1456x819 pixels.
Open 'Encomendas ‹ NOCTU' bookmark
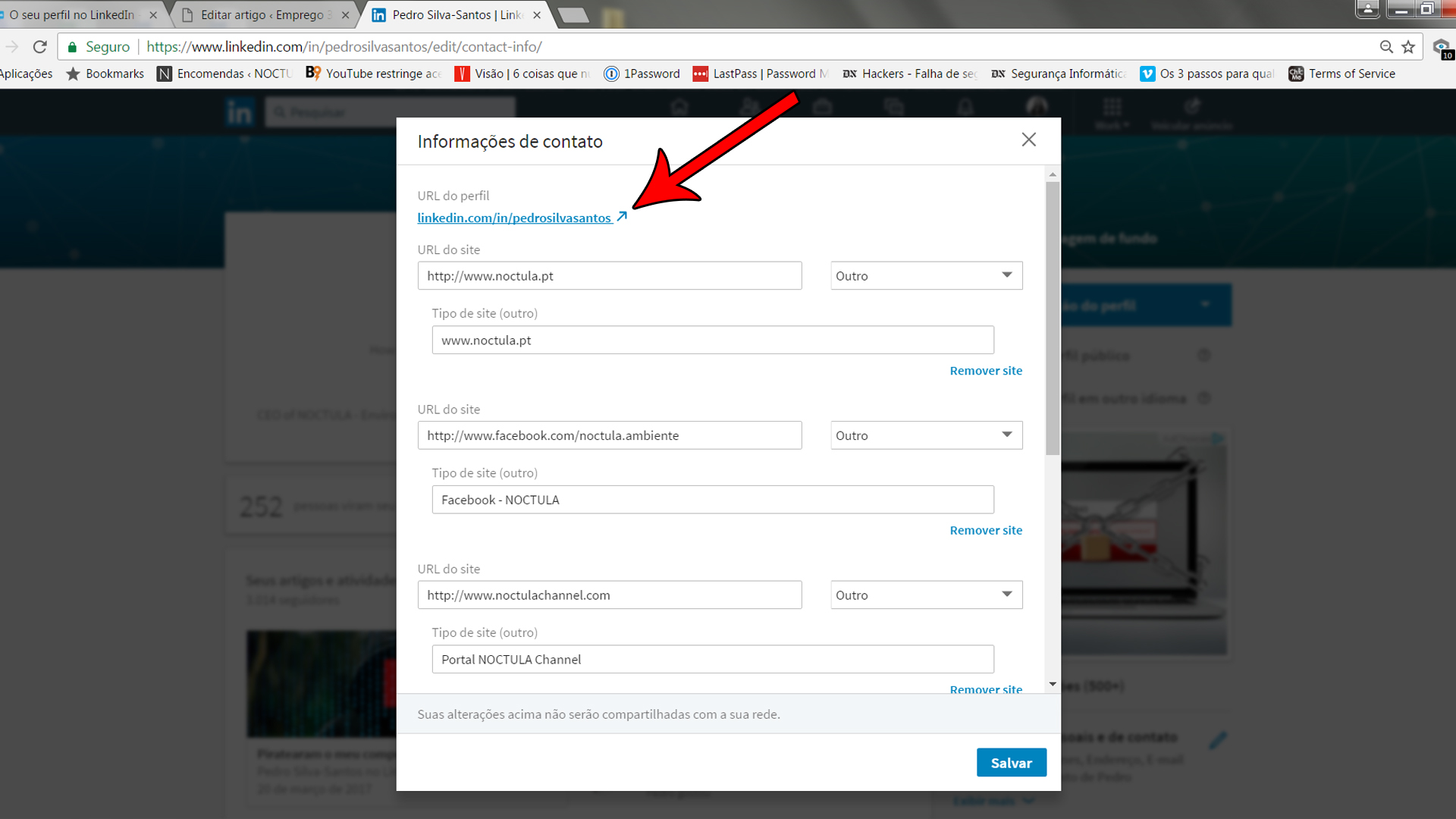224,74
